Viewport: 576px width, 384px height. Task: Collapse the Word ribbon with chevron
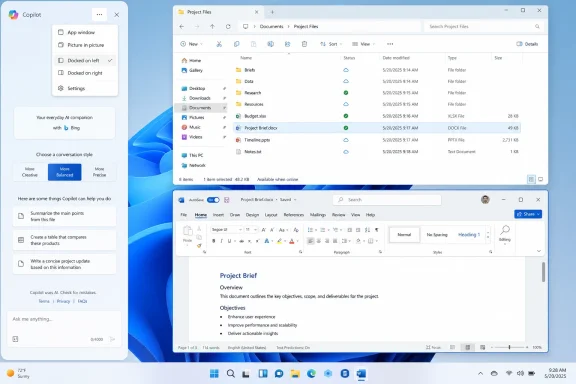[x=539, y=251]
